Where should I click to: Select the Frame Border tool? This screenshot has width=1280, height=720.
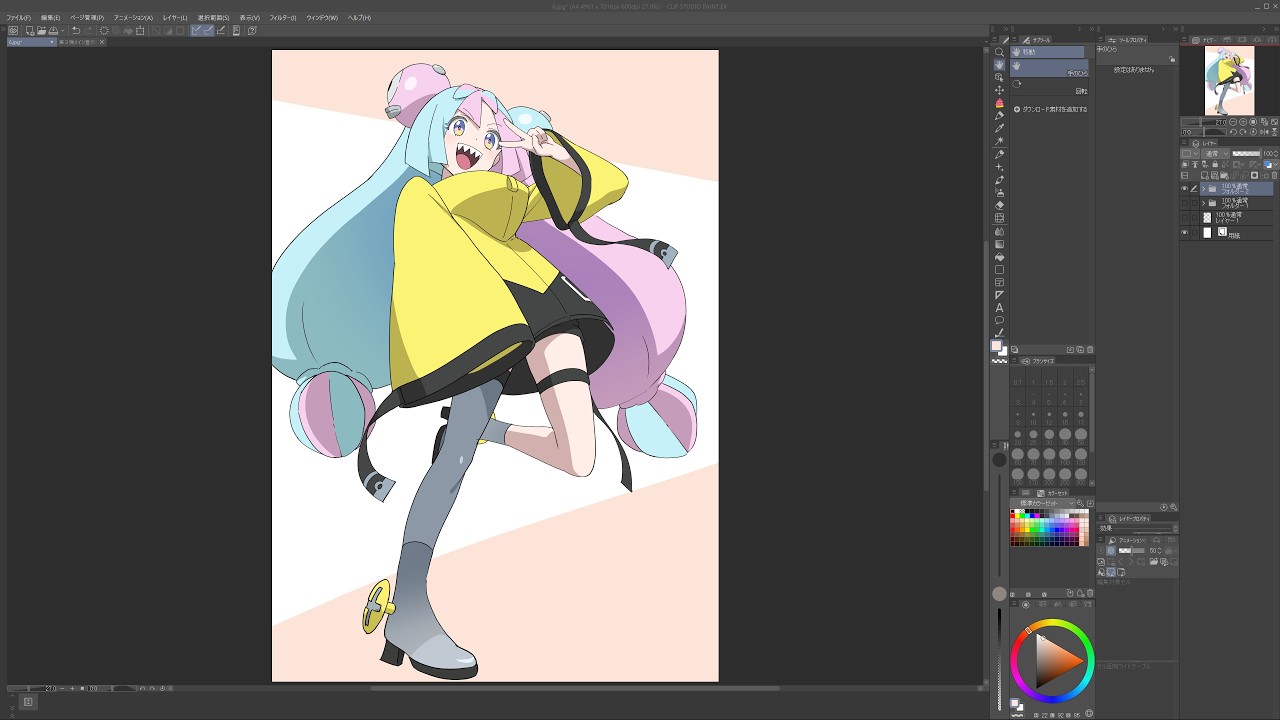999,282
